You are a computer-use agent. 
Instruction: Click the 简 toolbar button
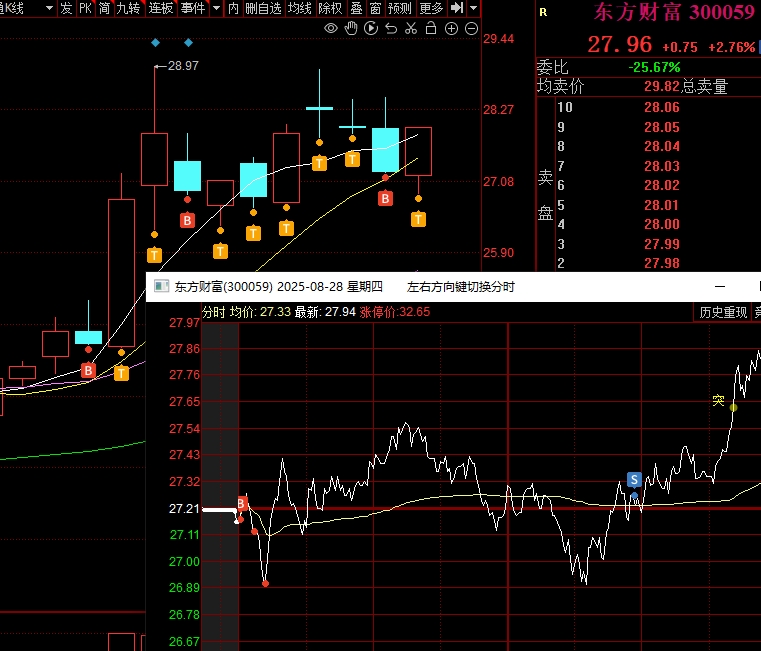(x=104, y=8)
